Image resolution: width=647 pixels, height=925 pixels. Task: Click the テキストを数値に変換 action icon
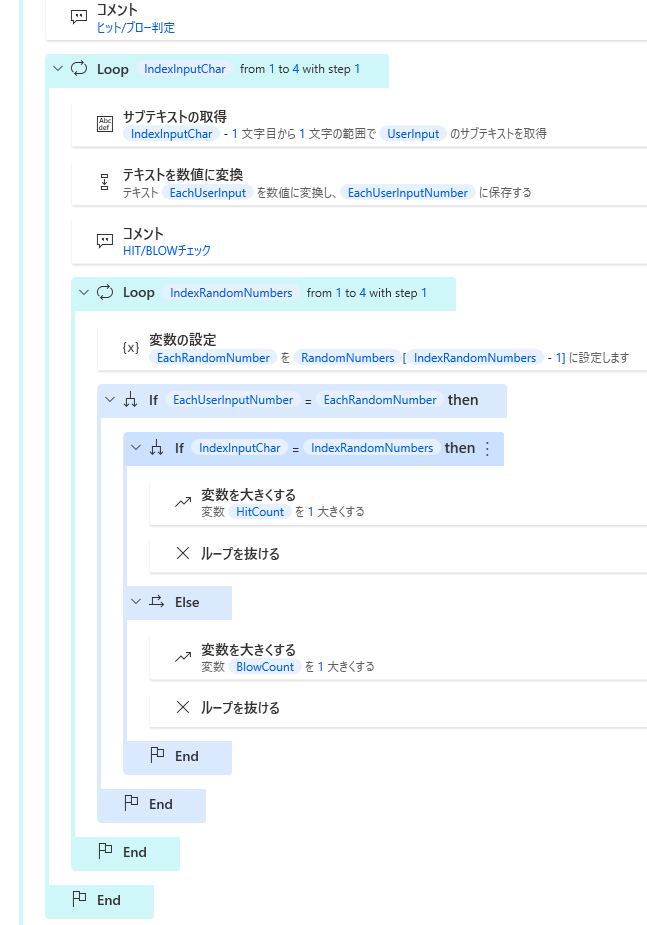coord(104,182)
